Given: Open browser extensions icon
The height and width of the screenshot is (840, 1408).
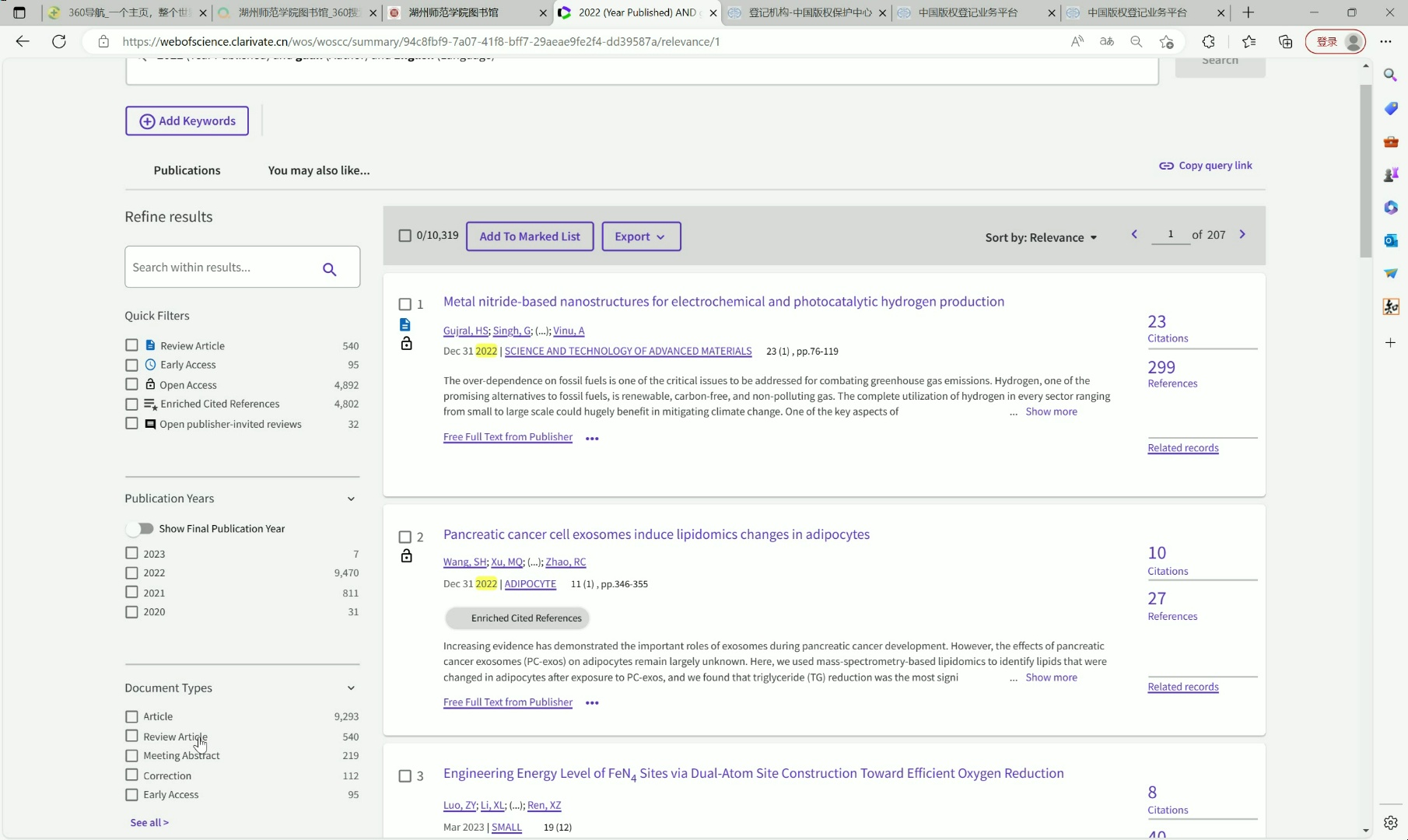Looking at the screenshot, I should pyautogui.click(x=1208, y=41).
